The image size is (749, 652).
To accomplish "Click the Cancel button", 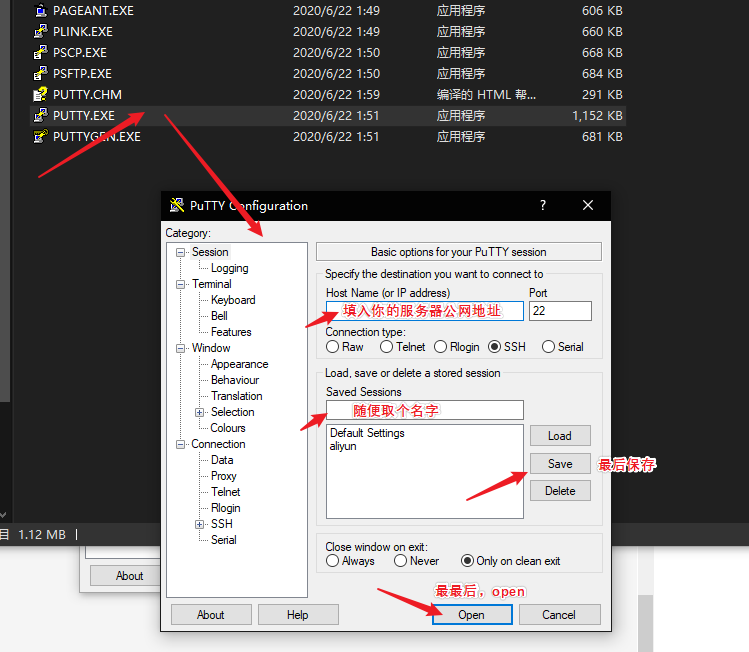I will (559, 615).
